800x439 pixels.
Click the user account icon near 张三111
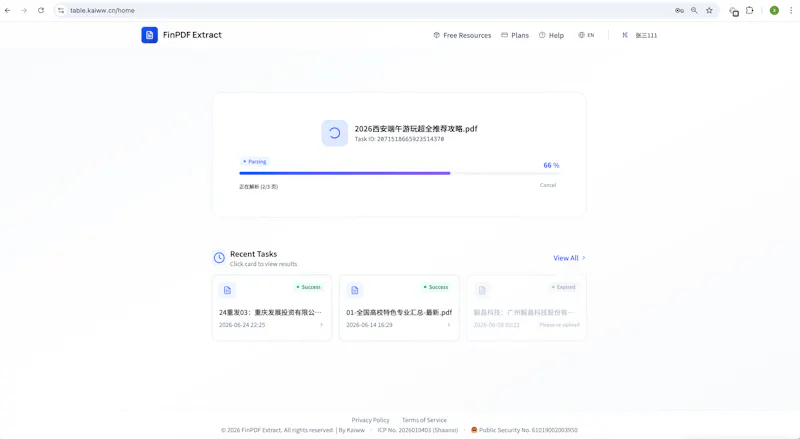(x=625, y=35)
